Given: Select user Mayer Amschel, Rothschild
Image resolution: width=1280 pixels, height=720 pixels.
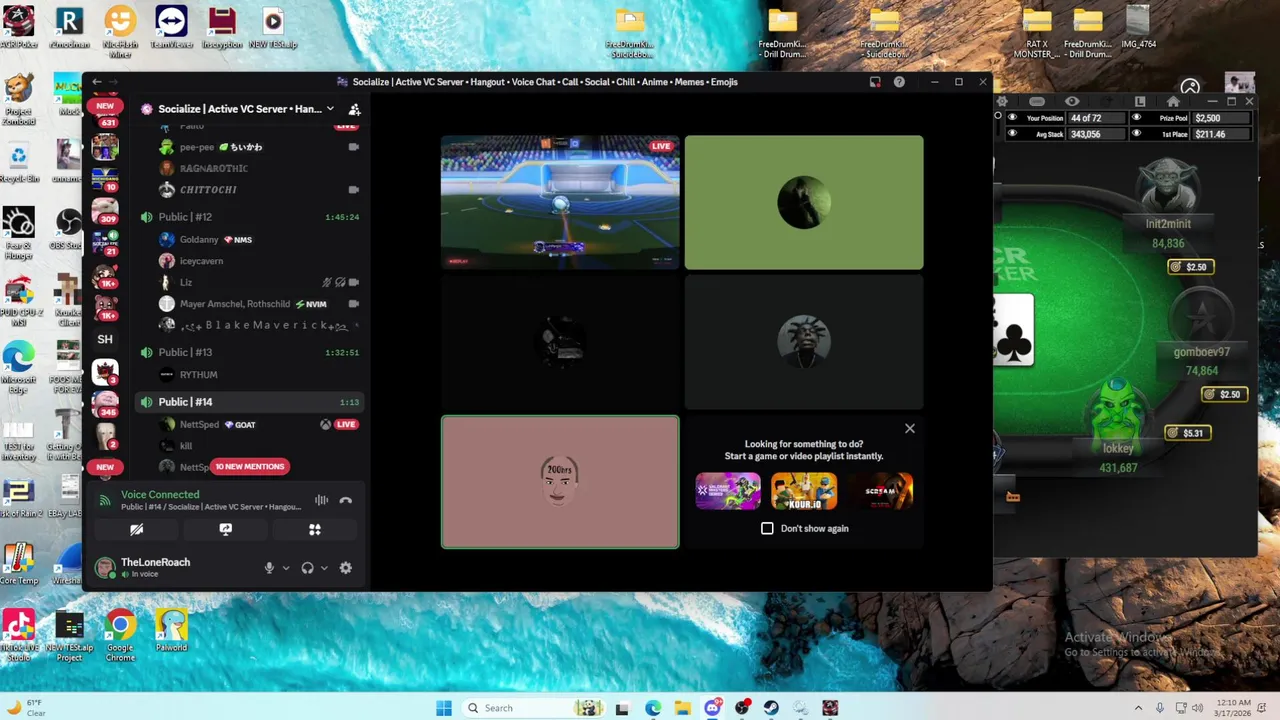Looking at the screenshot, I should pyautogui.click(x=235, y=304).
